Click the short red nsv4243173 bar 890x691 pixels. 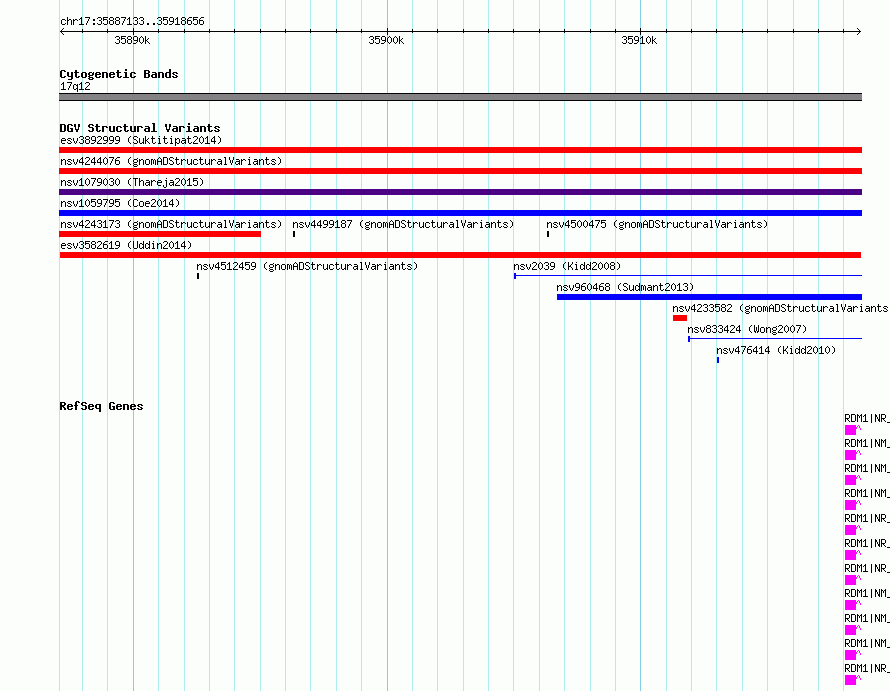pyautogui.click(x=160, y=234)
